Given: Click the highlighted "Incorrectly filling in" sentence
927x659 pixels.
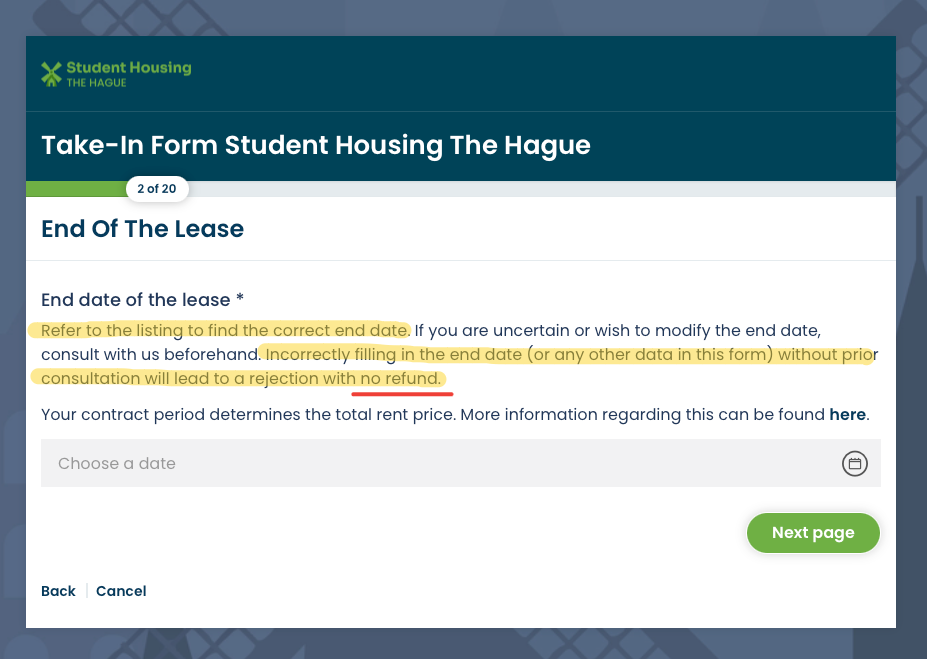Looking at the screenshot, I should tap(560, 355).
